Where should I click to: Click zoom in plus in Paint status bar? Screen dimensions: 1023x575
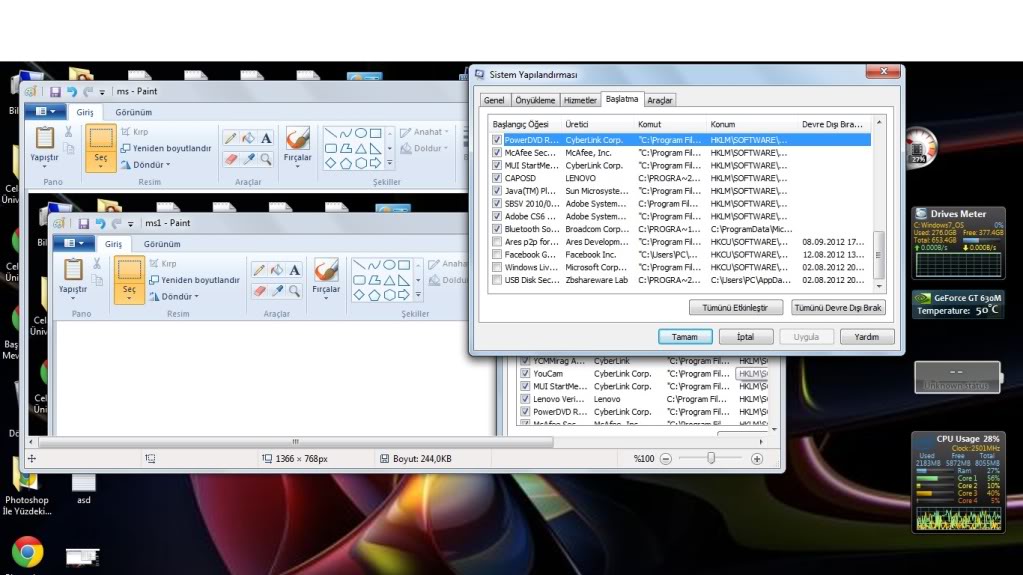757,459
